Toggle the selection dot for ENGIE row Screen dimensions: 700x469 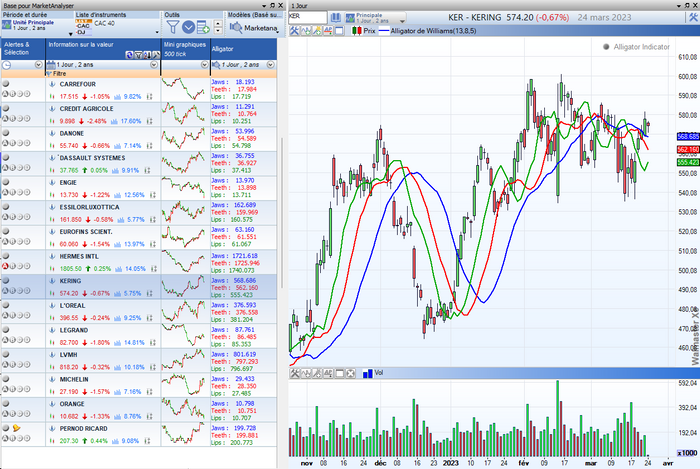tap(6, 182)
